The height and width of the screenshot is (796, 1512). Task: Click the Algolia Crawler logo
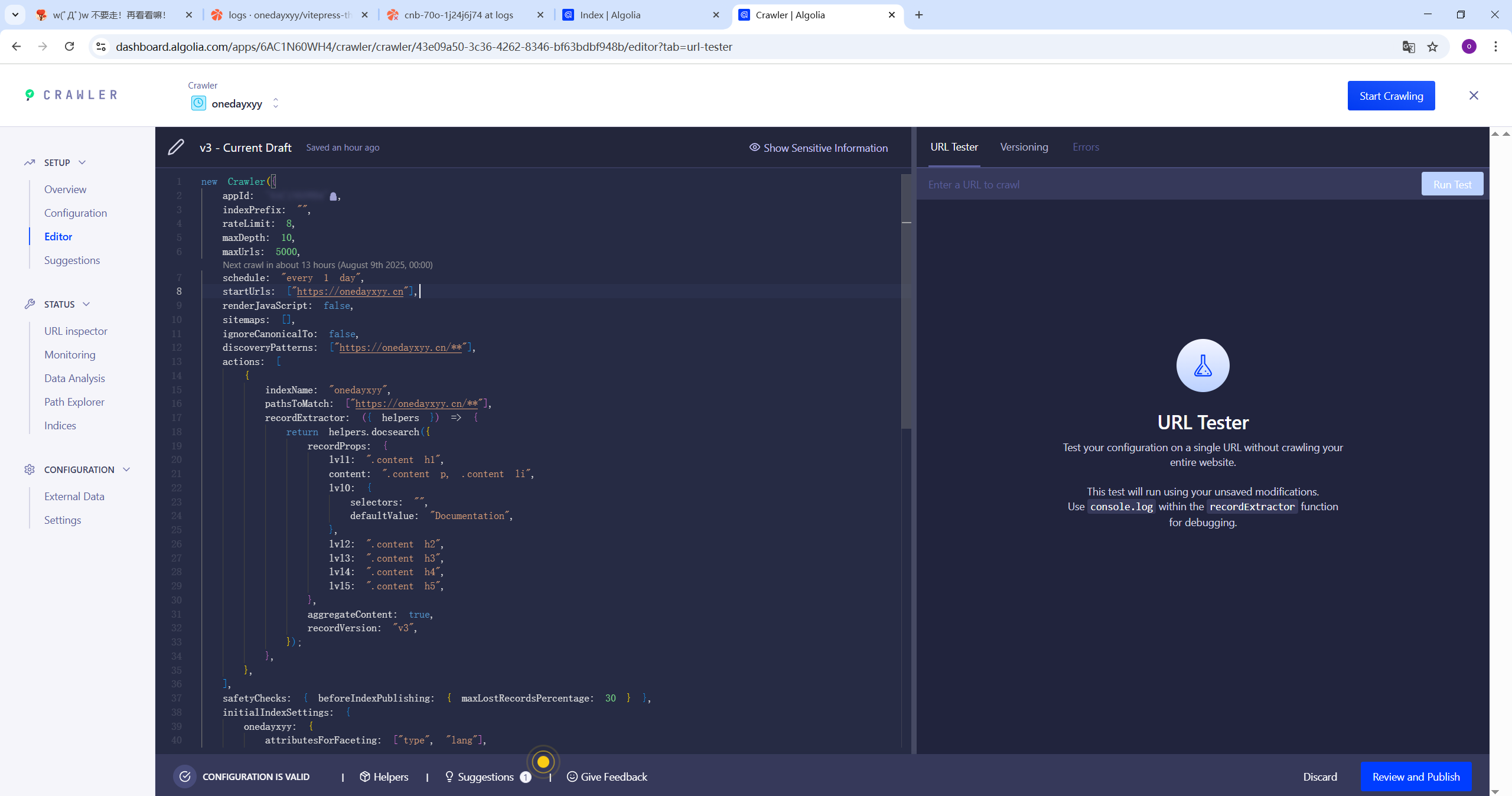tap(71, 95)
